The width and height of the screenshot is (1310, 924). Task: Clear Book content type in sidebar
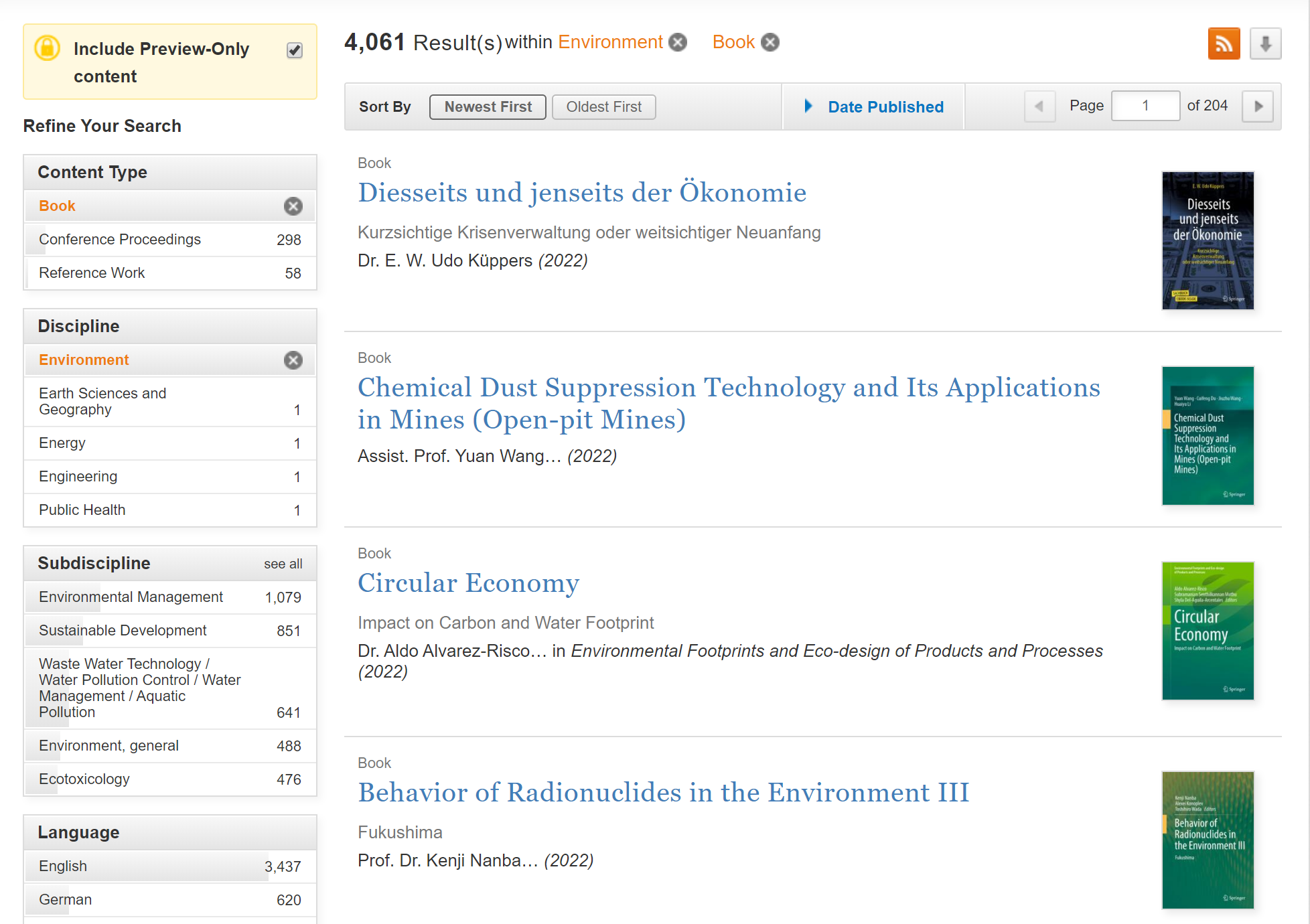click(x=293, y=206)
